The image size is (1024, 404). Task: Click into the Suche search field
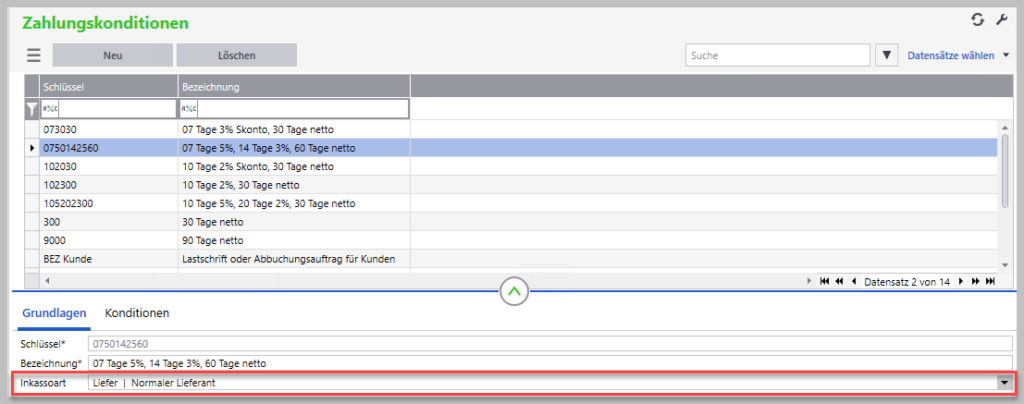(x=777, y=56)
